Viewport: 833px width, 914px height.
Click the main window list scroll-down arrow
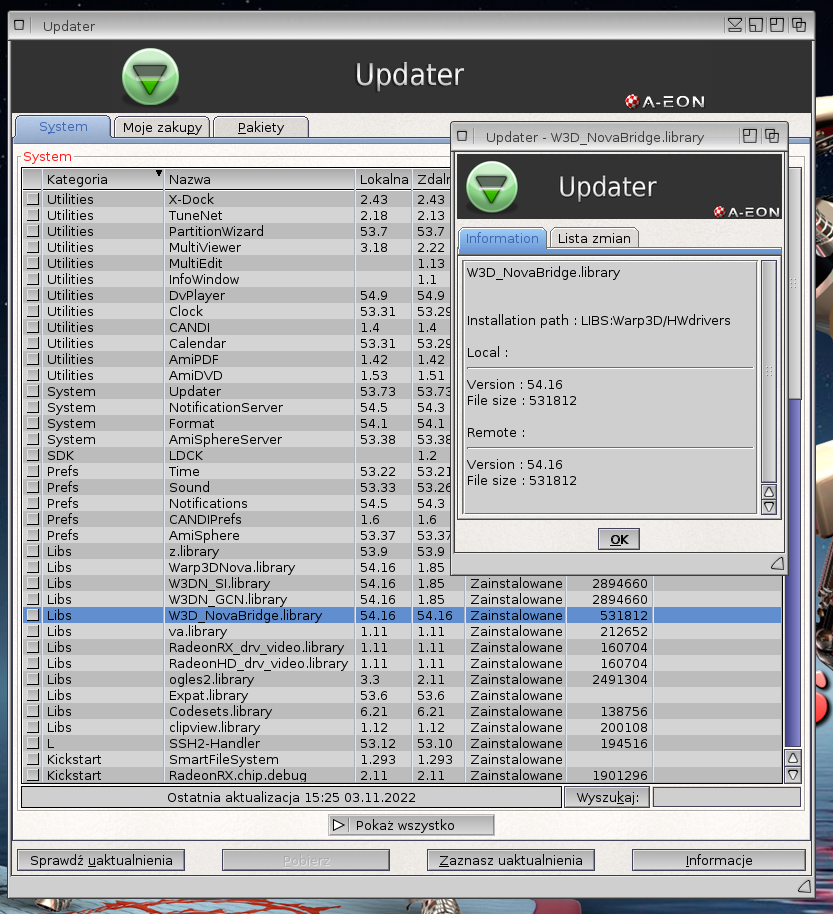[x=793, y=775]
